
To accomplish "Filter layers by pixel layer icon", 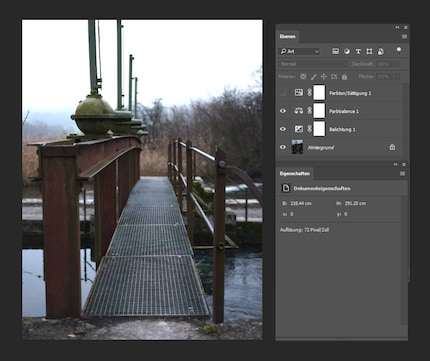I will (x=335, y=51).
